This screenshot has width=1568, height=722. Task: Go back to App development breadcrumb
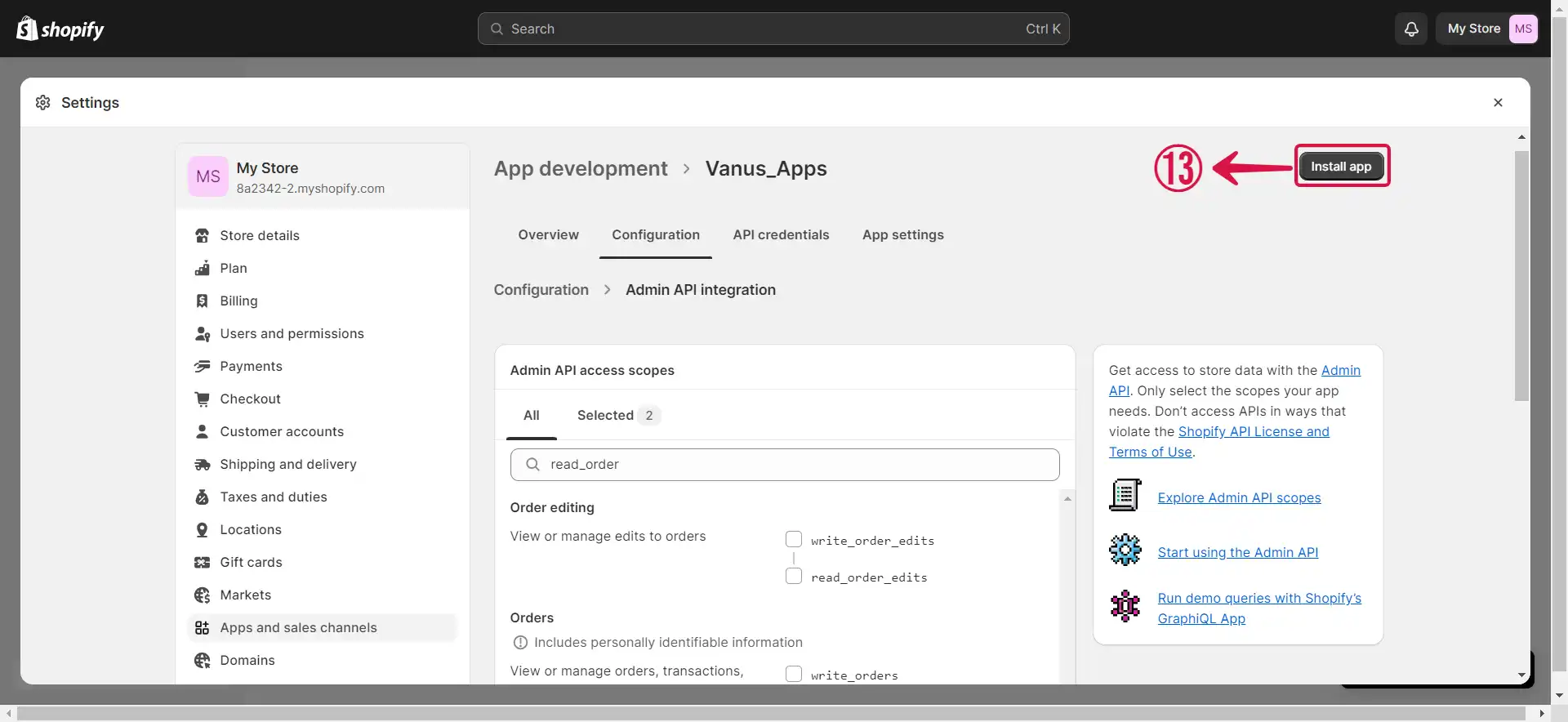[581, 168]
